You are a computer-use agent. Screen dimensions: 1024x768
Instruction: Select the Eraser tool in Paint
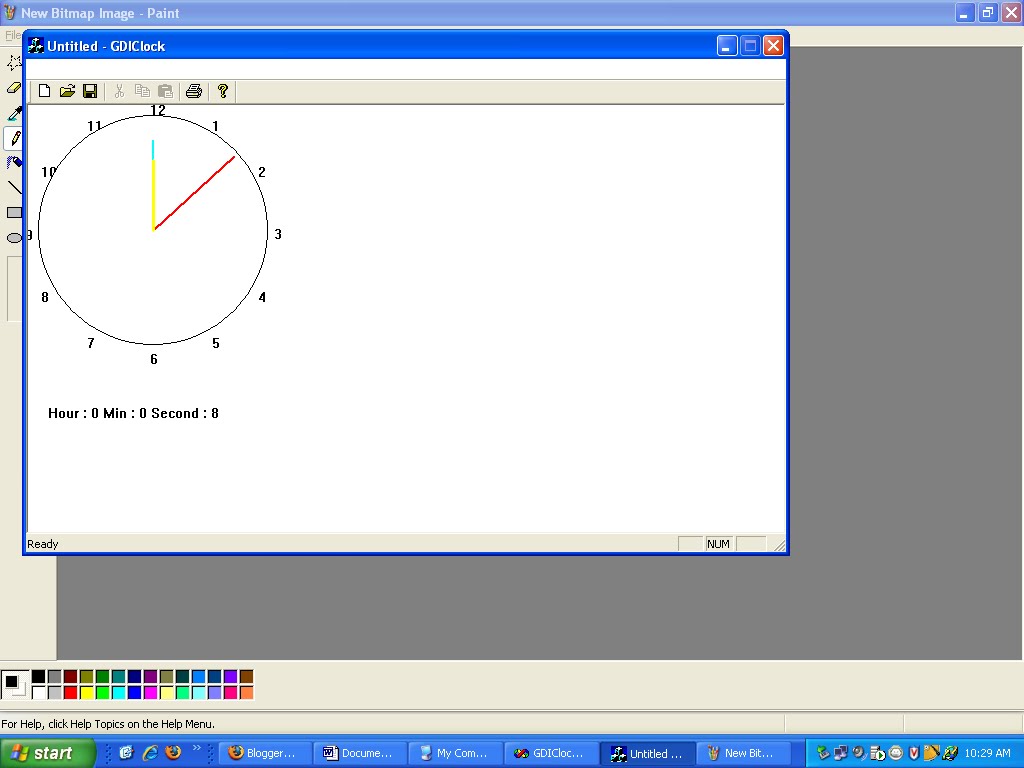point(13,88)
